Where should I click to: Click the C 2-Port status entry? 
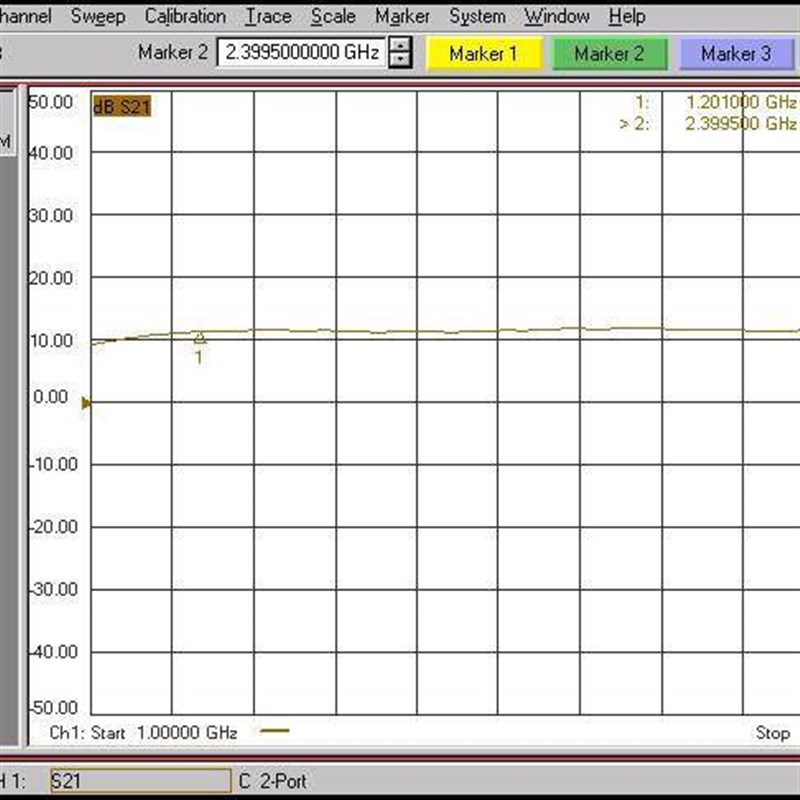pyautogui.click(x=272, y=781)
